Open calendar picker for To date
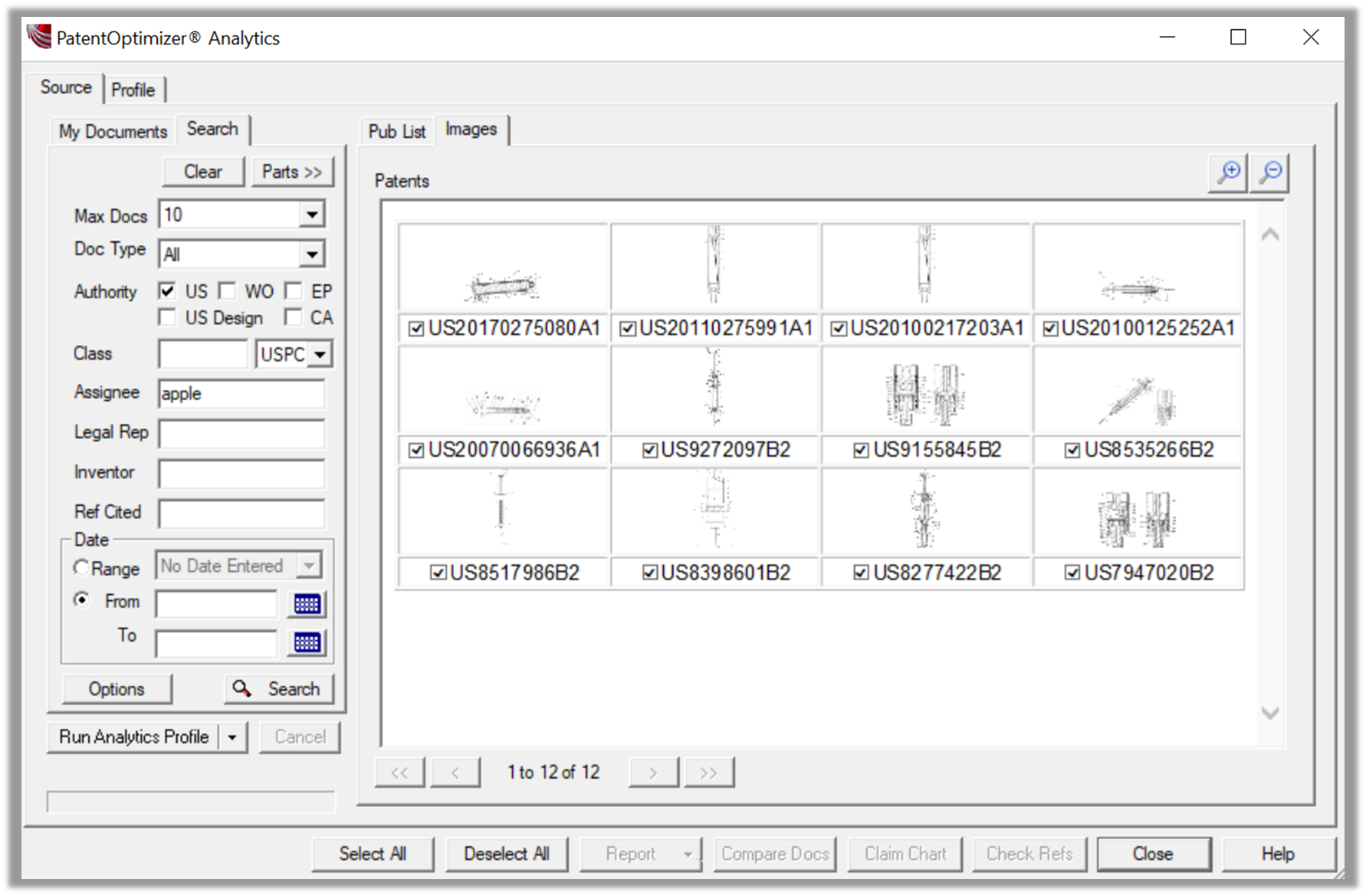Viewport: 1366px width, 896px height. tap(307, 642)
